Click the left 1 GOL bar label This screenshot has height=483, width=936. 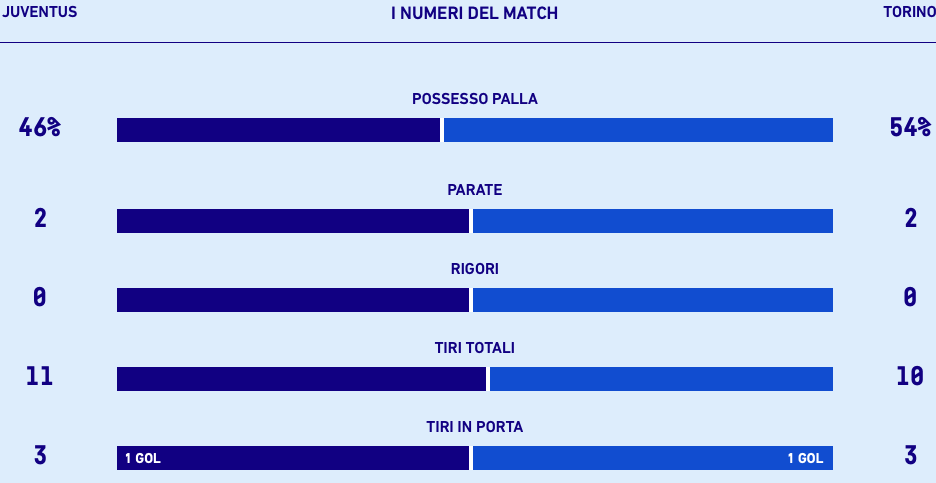(x=142, y=459)
